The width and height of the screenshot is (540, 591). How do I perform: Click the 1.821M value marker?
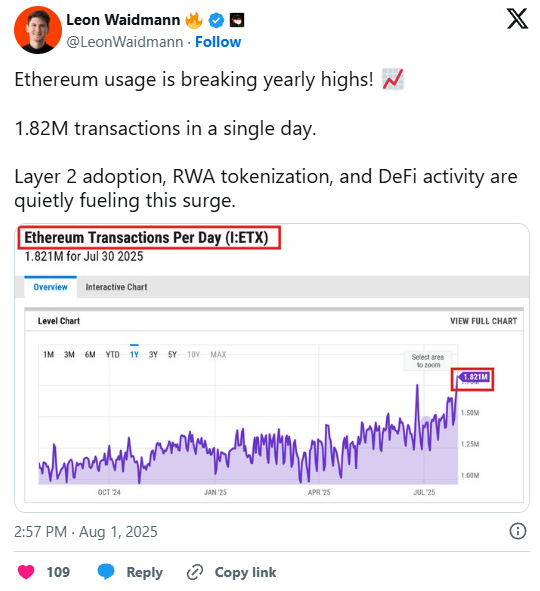click(x=473, y=377)
